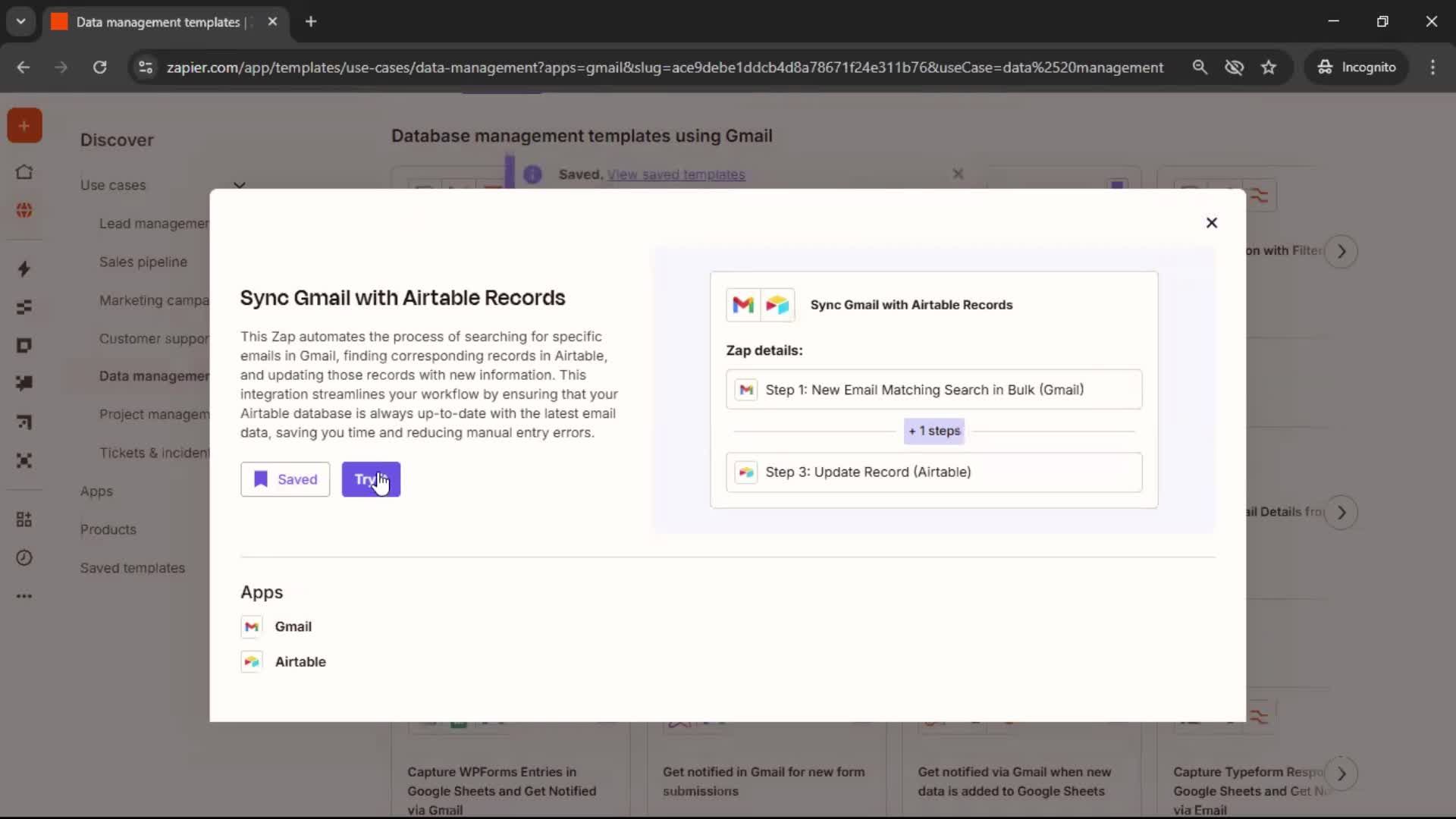Viewport: 1456px width, 819px height.
Task: Open the Incognito profile button
Action: coord(1357,67)
